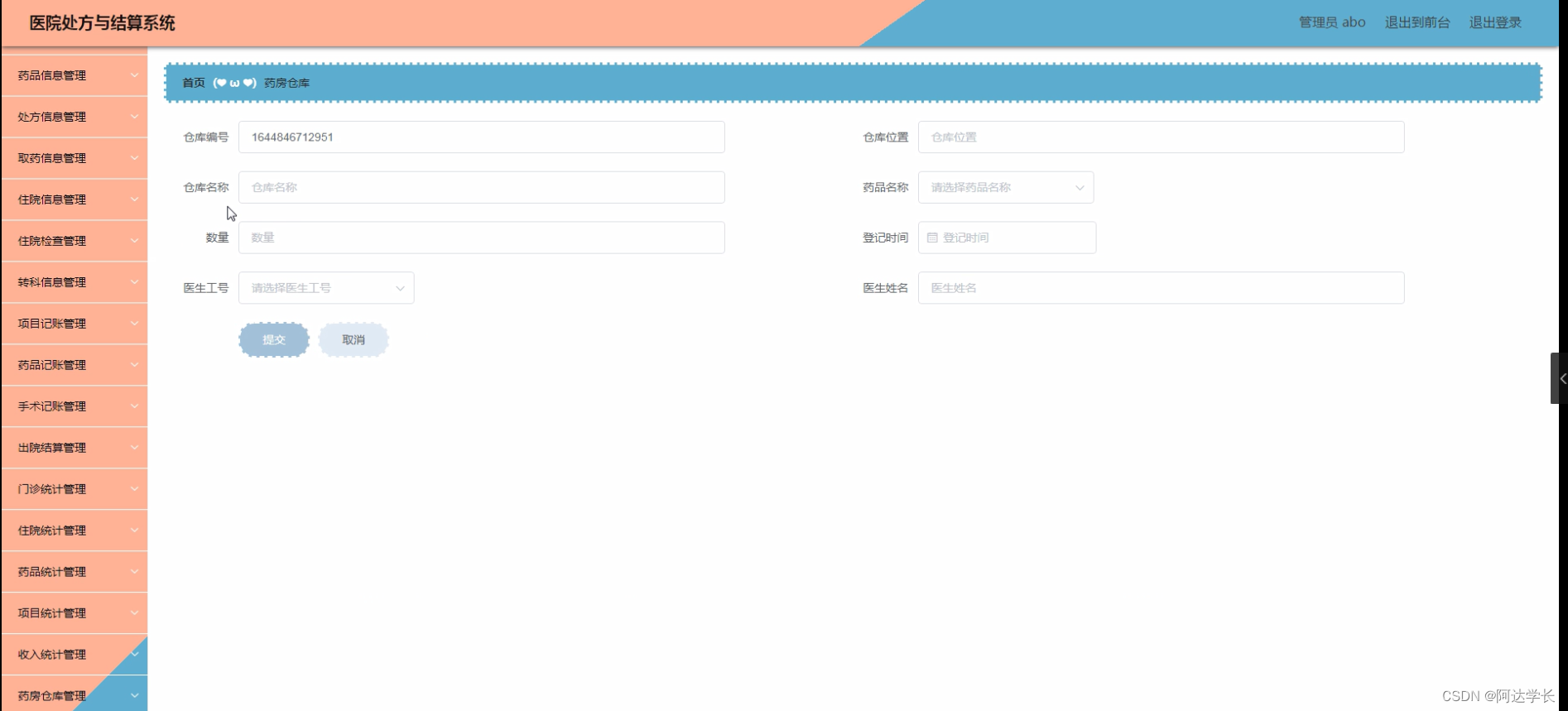
Task: Click 首页 breadcrumb link
Action: pyautogui.click(x=194, y=83)
